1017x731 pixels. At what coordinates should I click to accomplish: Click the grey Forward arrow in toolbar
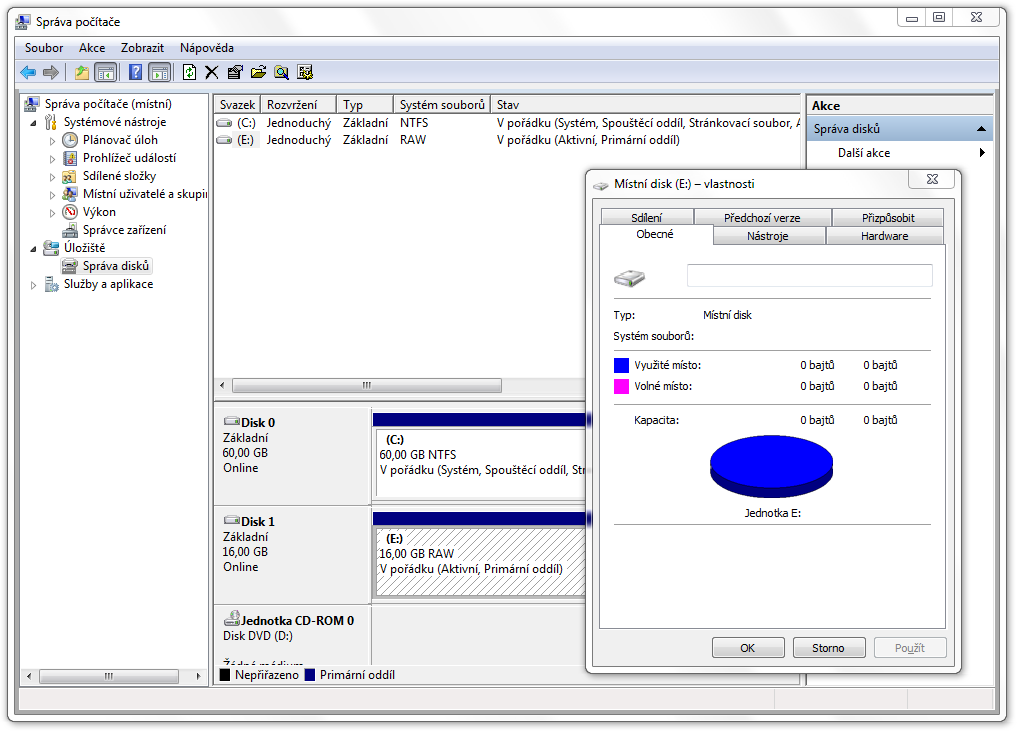51,72
